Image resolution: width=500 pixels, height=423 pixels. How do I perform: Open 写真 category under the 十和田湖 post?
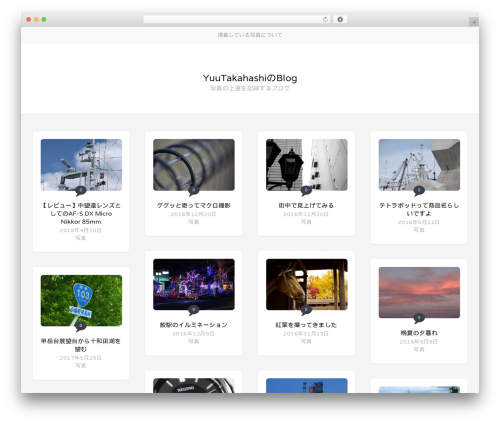81,365
